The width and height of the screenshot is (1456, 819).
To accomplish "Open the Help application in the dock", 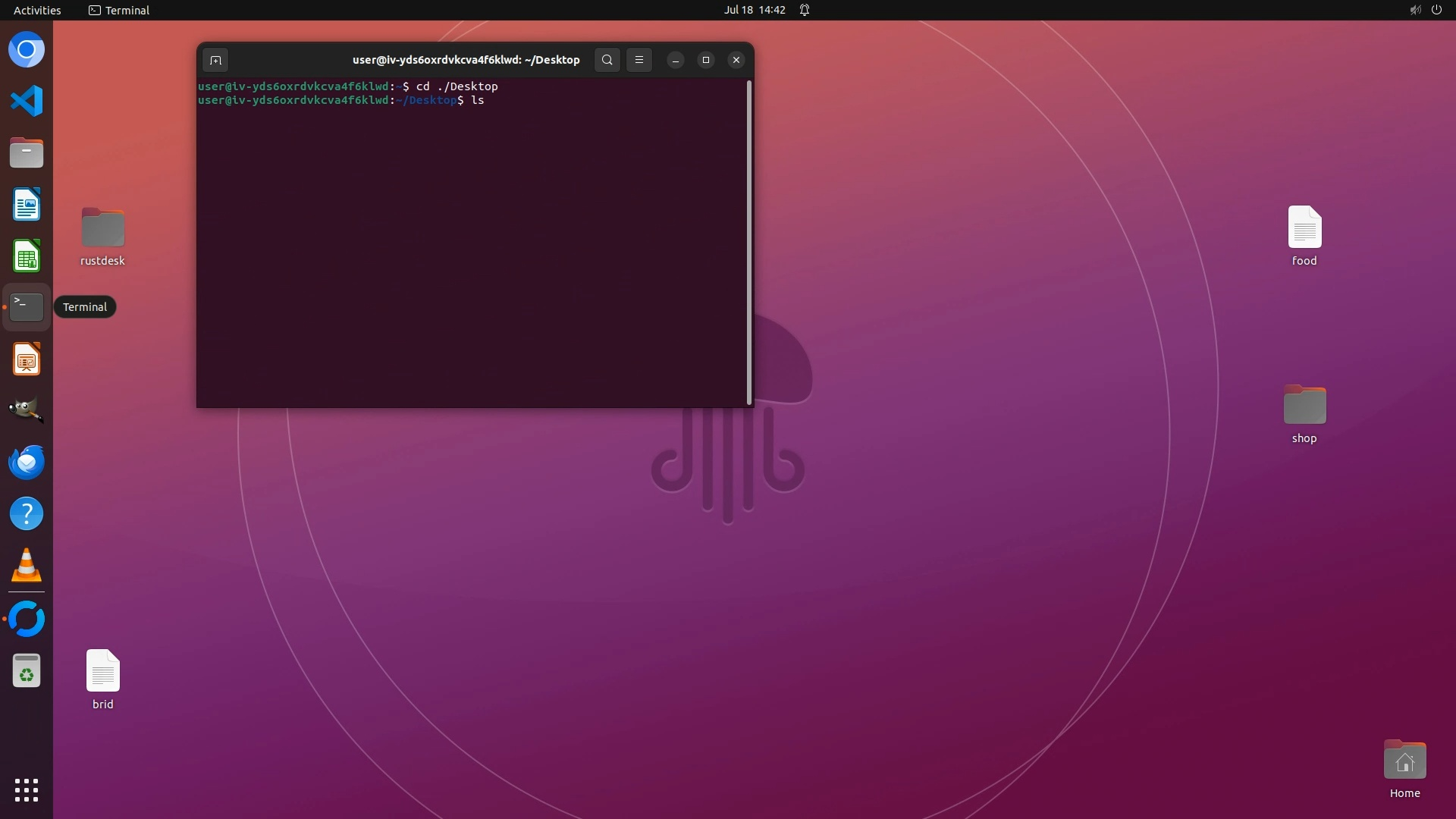I will (x=27, y=514).
